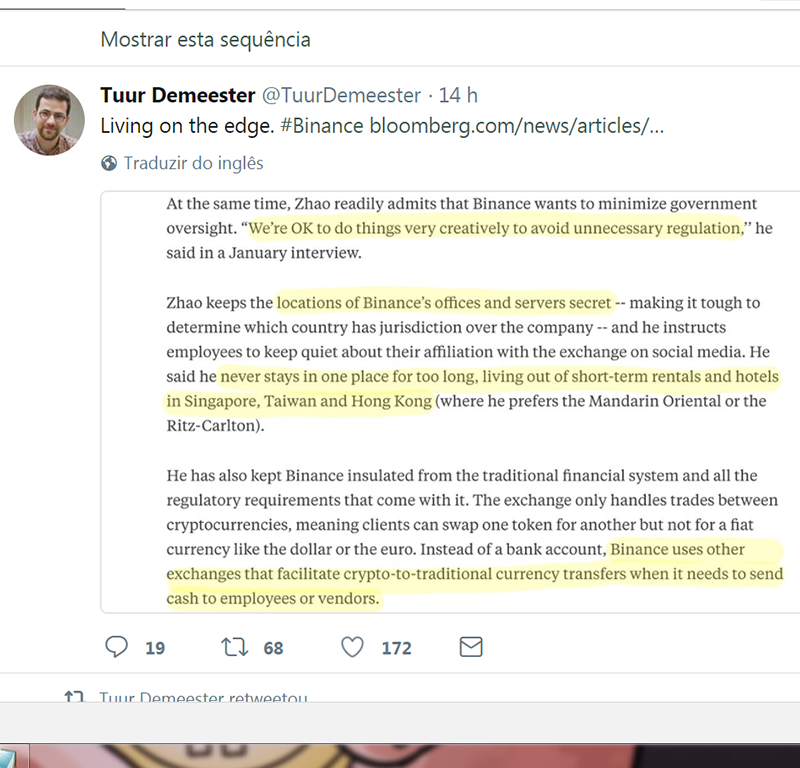The height and width of the screenshot is (768, 800).
Task: Expand Mostrar esta sequência thread
Action: pyautogui.click(x=205, y=39)
